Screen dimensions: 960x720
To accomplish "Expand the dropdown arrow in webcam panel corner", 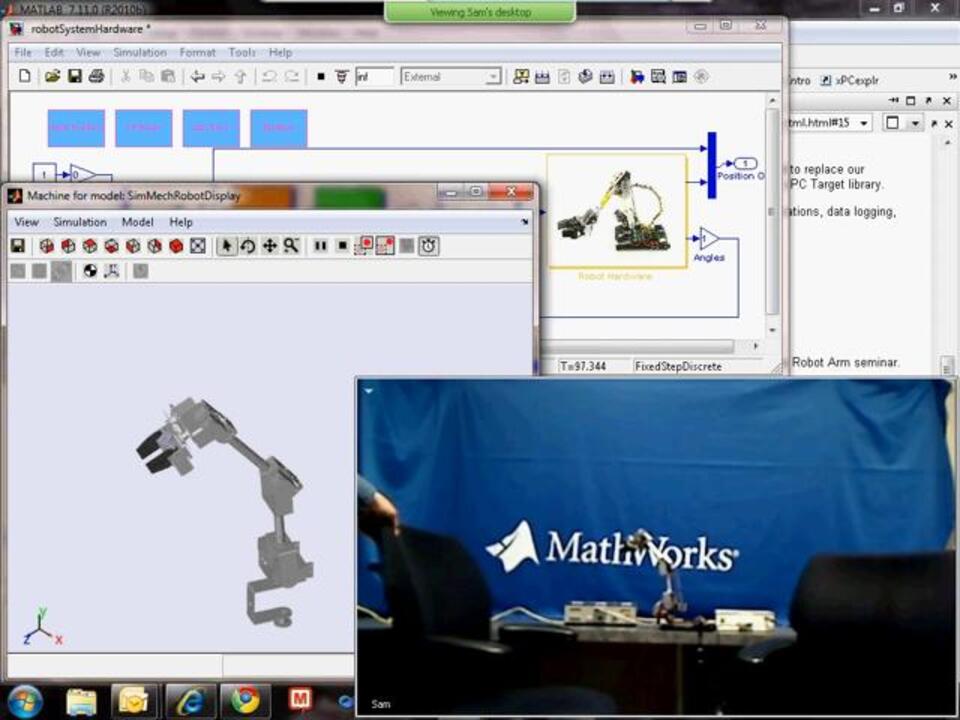I will [x=368, y=391].
